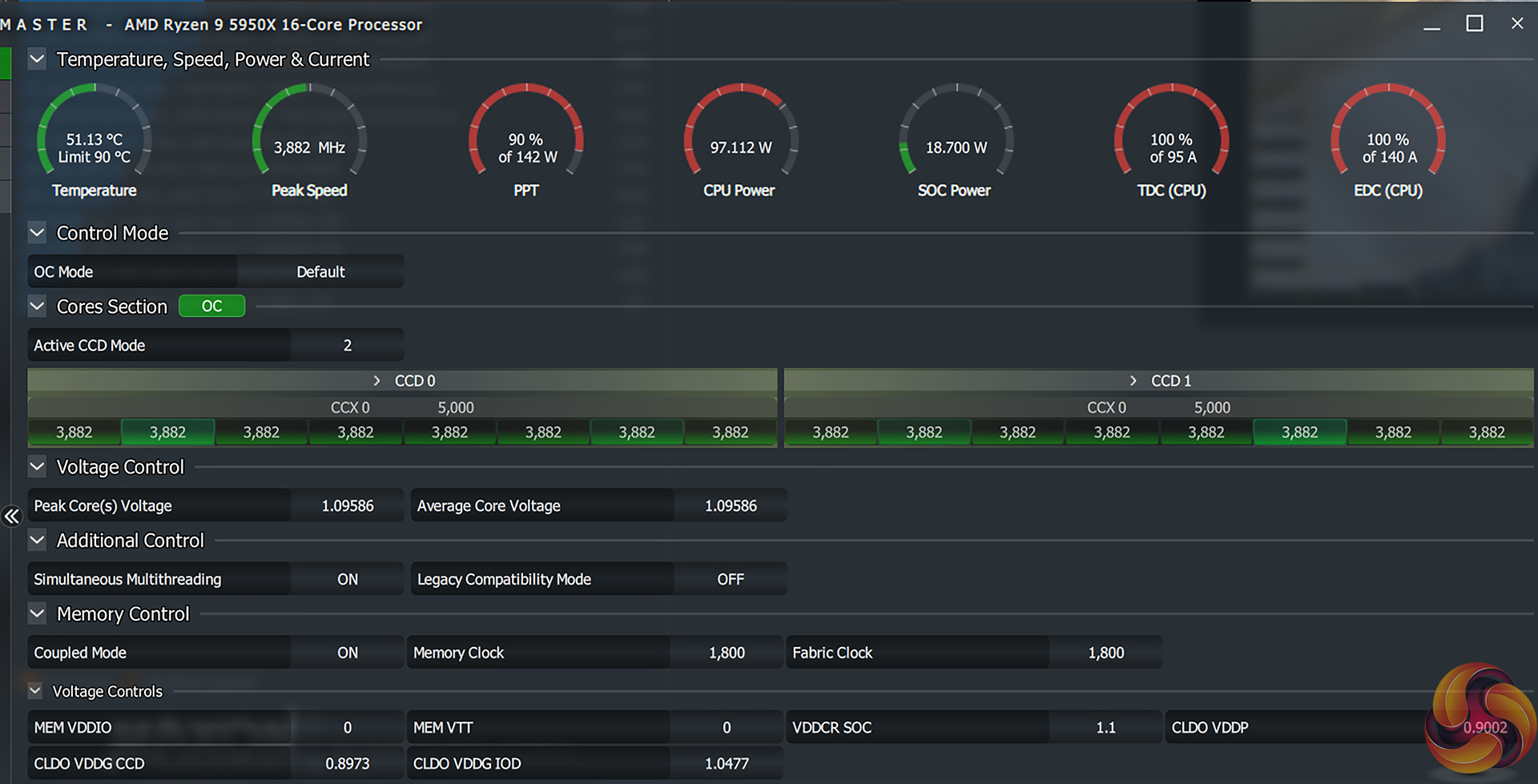This screenshot has width=1538, height=784.
Task: Click Peak Core(s) Voltage value field
Action: (347, 505)
